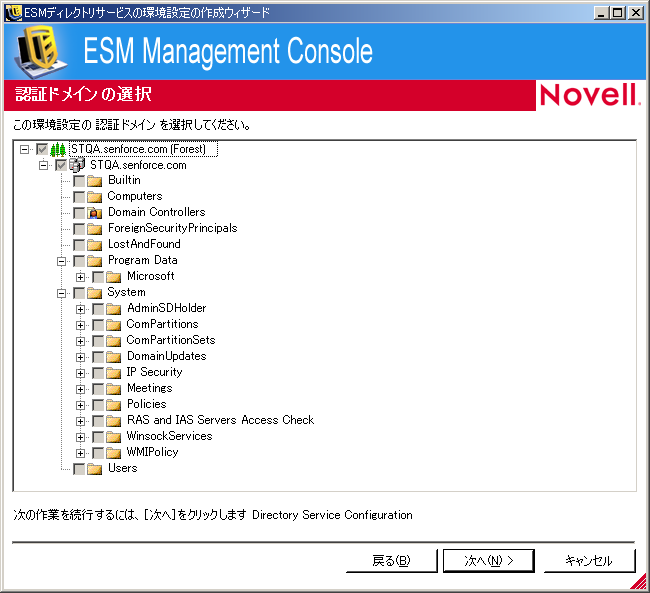The image size is (650, 593).
Task: Expand the Microsoft node
Action: (80, 277)
